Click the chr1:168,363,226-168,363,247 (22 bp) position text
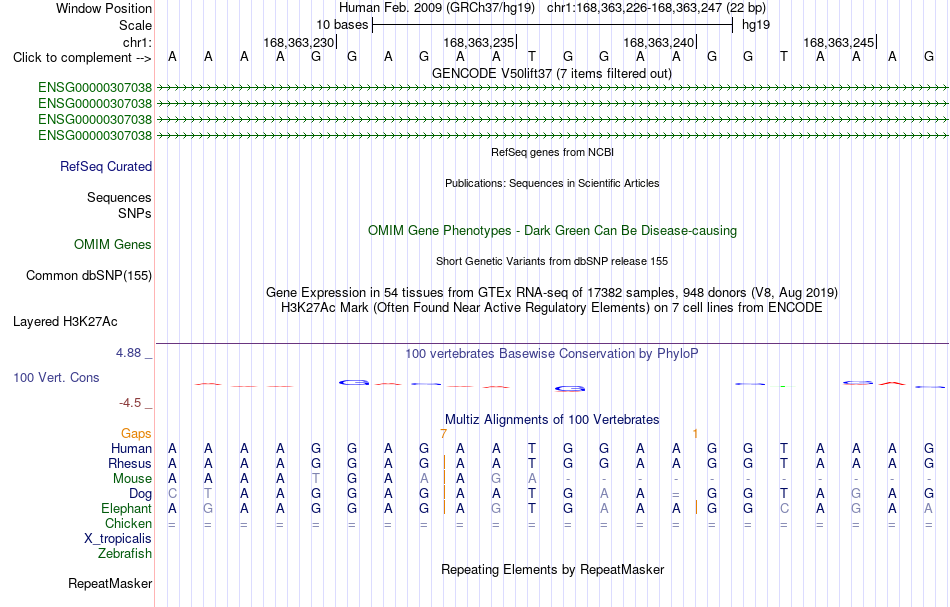This screenshot has width=950, height=607. pyautogui.click(x=656, y=8)
